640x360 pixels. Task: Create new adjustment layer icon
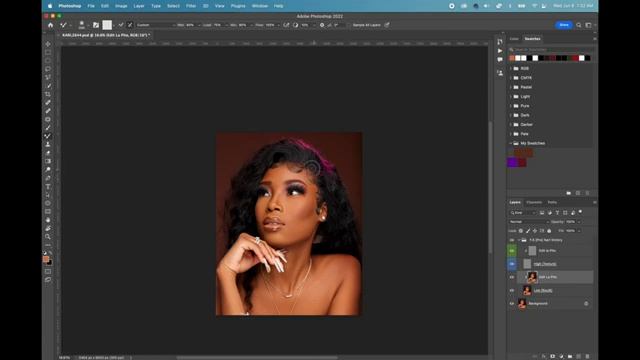pyautogui.click(x=562, y=356)
